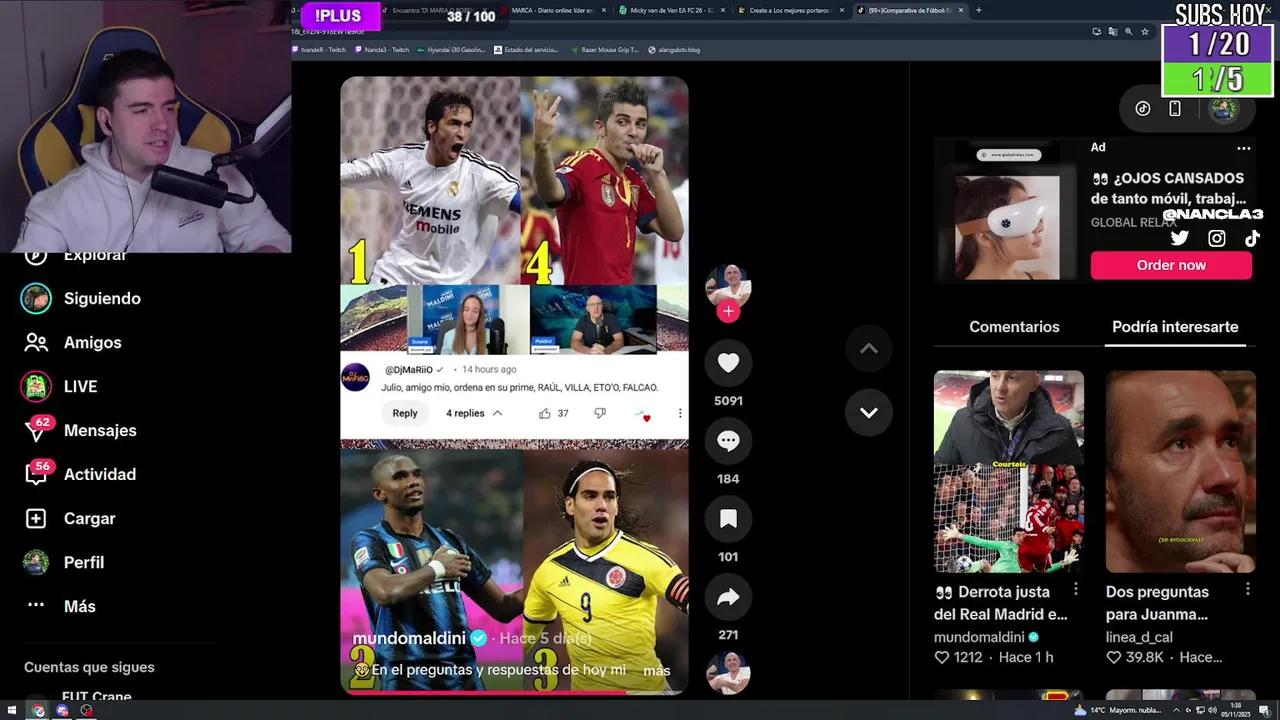Screen dimensions: 1280x720
Task: Open the FUT Crane followed account
Action: point(96,698)
